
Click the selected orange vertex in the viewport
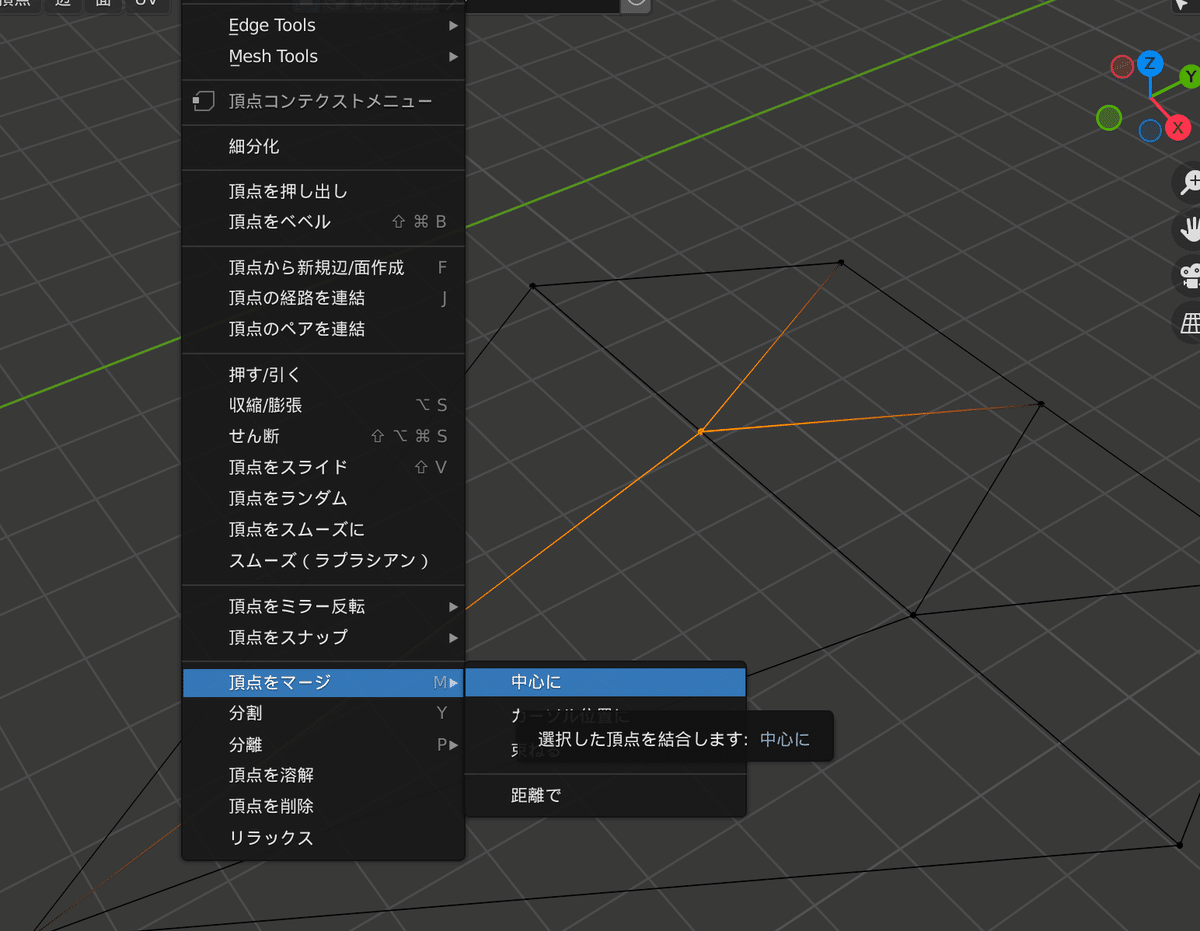pyautogui.click(x=700, y=431)
